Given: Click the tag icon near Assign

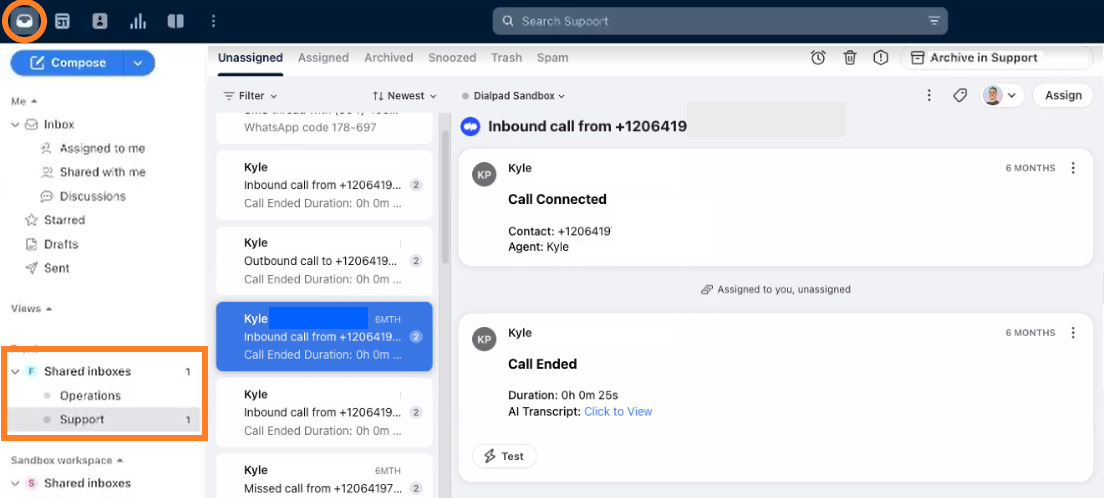Looking at the screenshot, I should tap(960, 95).
